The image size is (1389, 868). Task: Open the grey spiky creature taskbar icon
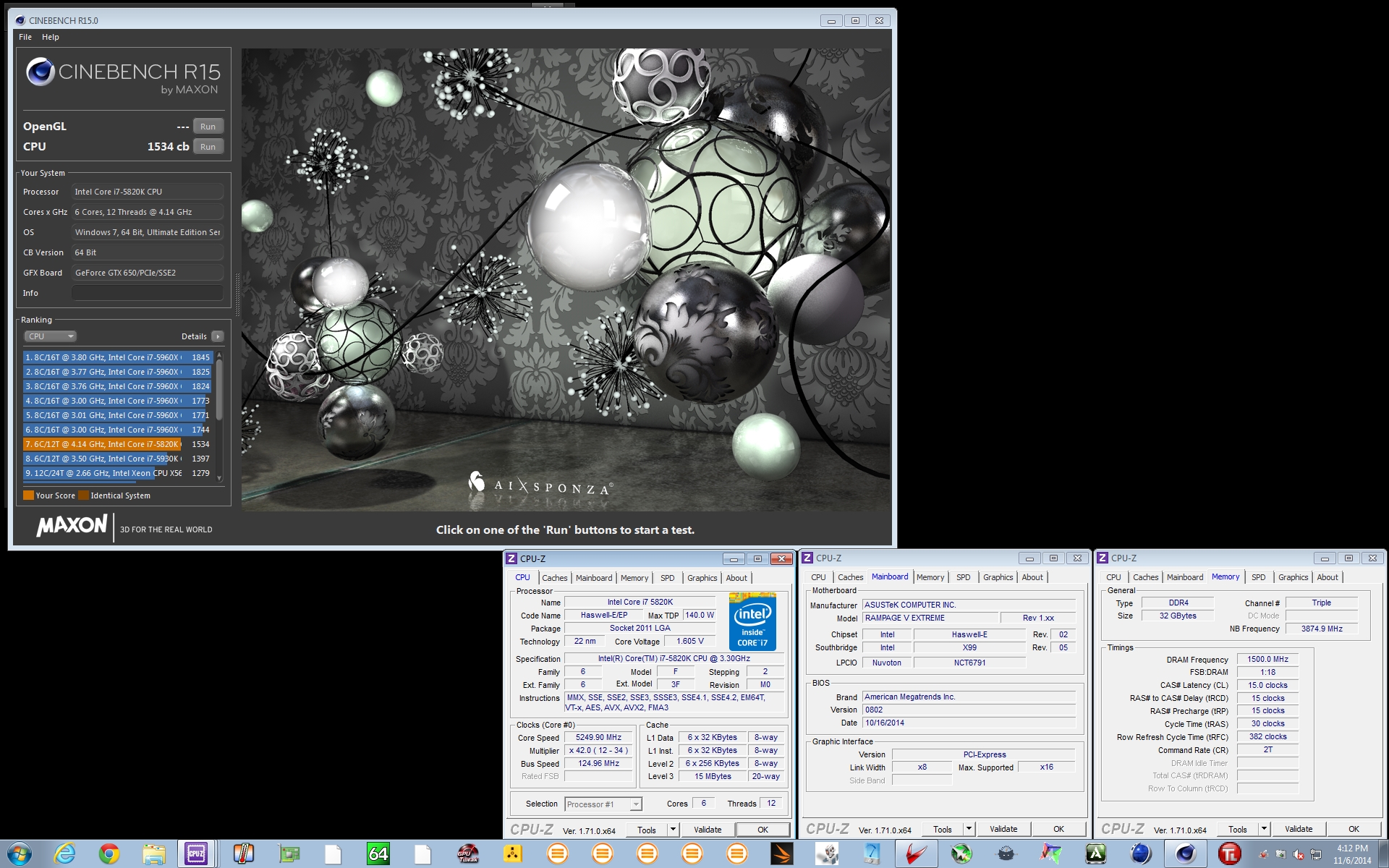(1006, 854)
